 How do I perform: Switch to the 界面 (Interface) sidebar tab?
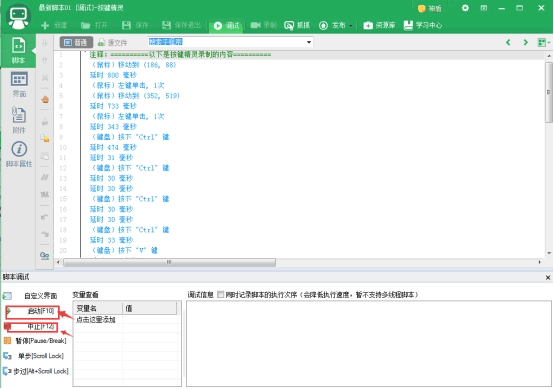19,84
